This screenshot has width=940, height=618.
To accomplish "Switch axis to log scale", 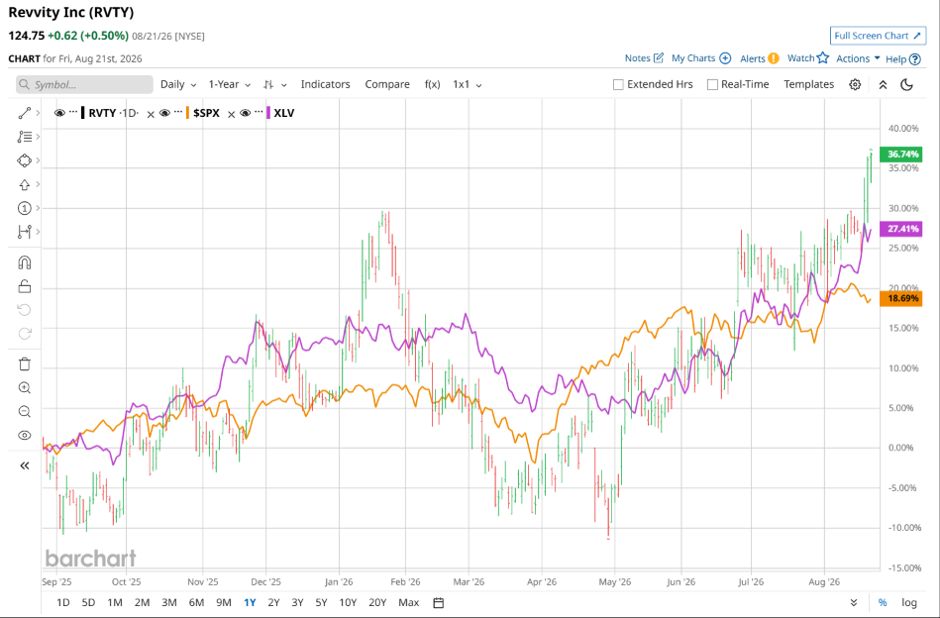I will (909, 602).
